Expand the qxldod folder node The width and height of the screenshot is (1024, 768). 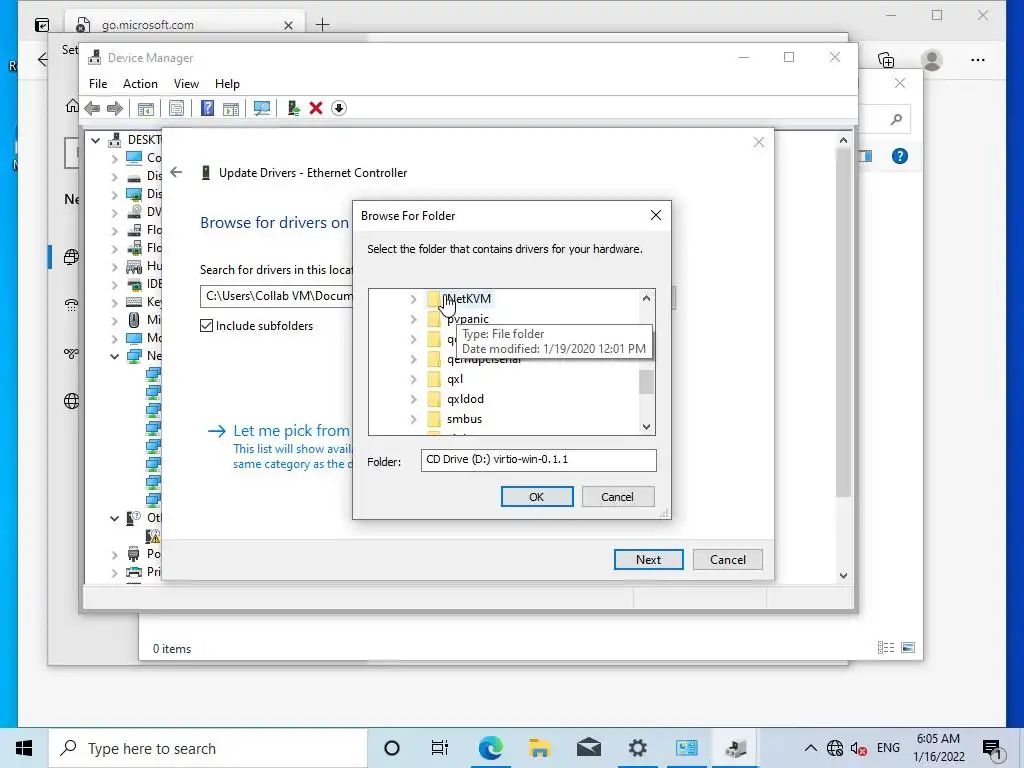413,399
